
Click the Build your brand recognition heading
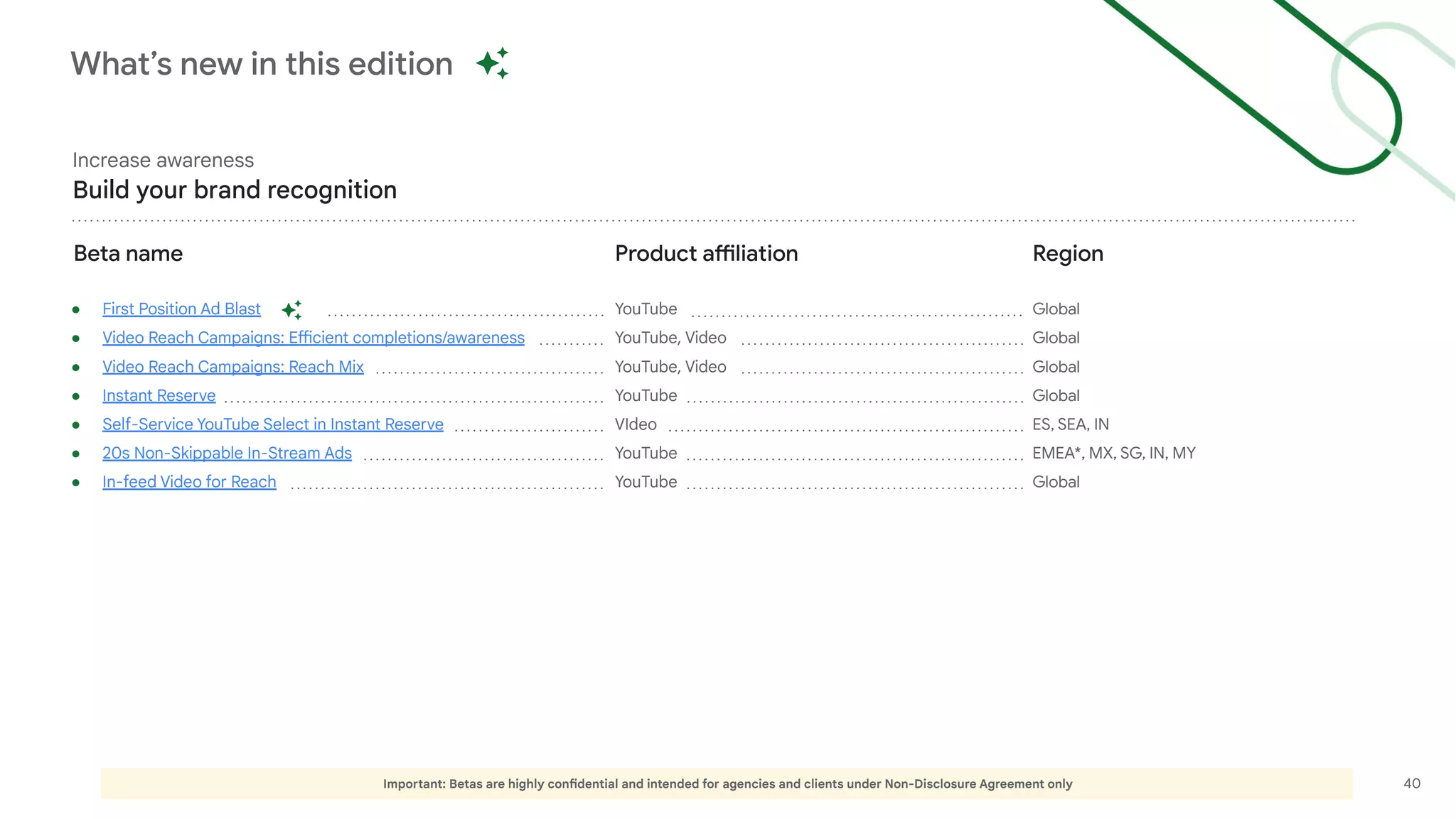[235, 191]
